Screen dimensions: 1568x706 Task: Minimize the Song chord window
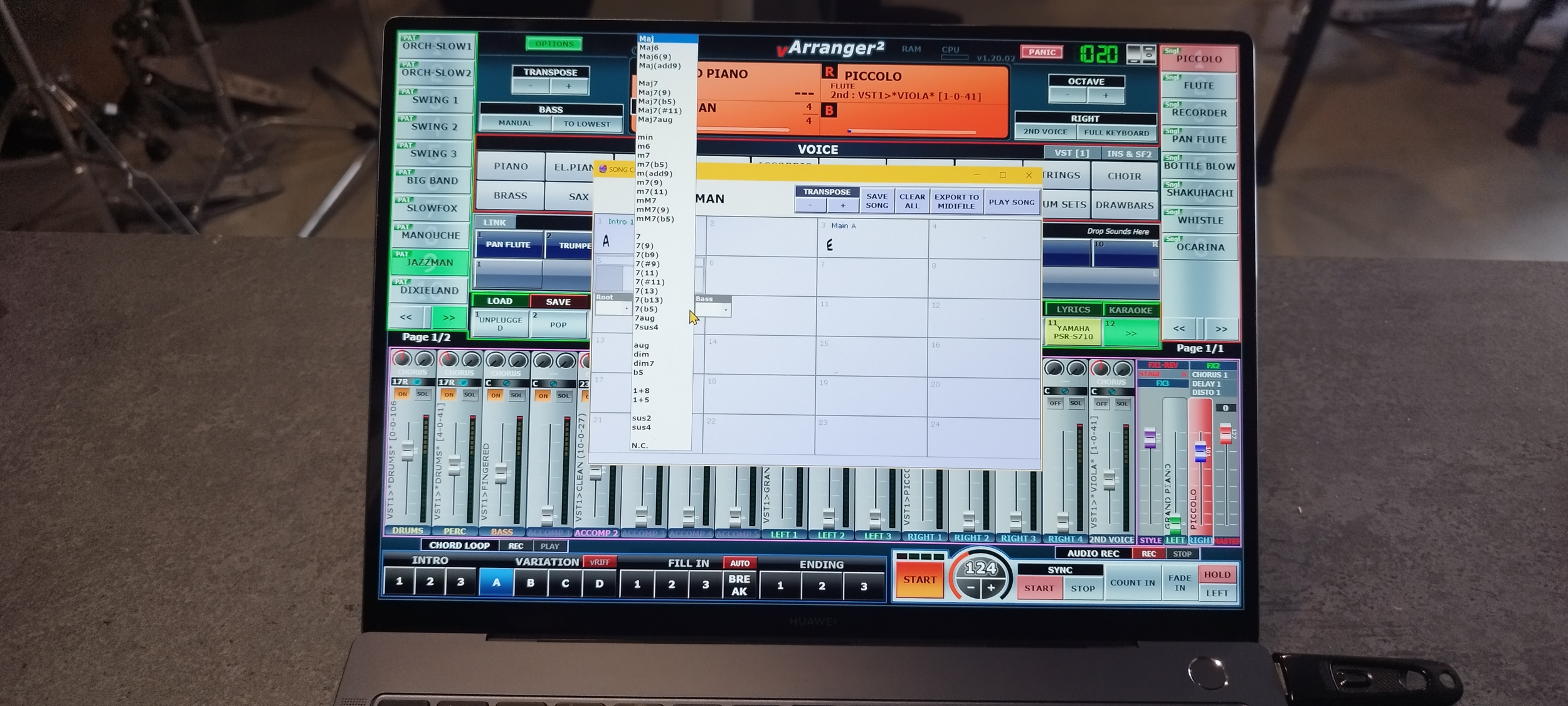tap(977, 175)
